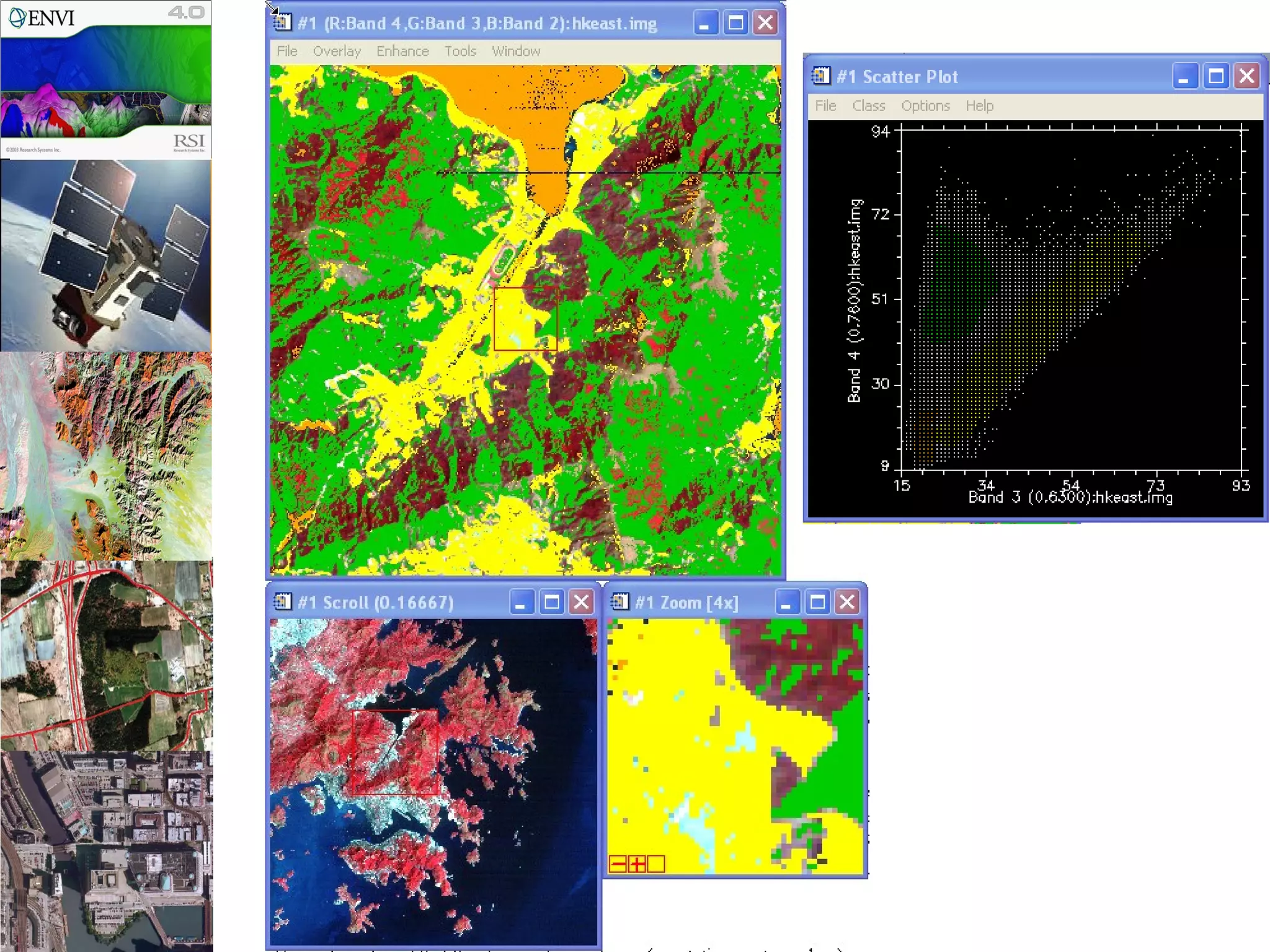Click the image window title bar icon
Screen dimensions: 1270x952
tap(282, 23)
